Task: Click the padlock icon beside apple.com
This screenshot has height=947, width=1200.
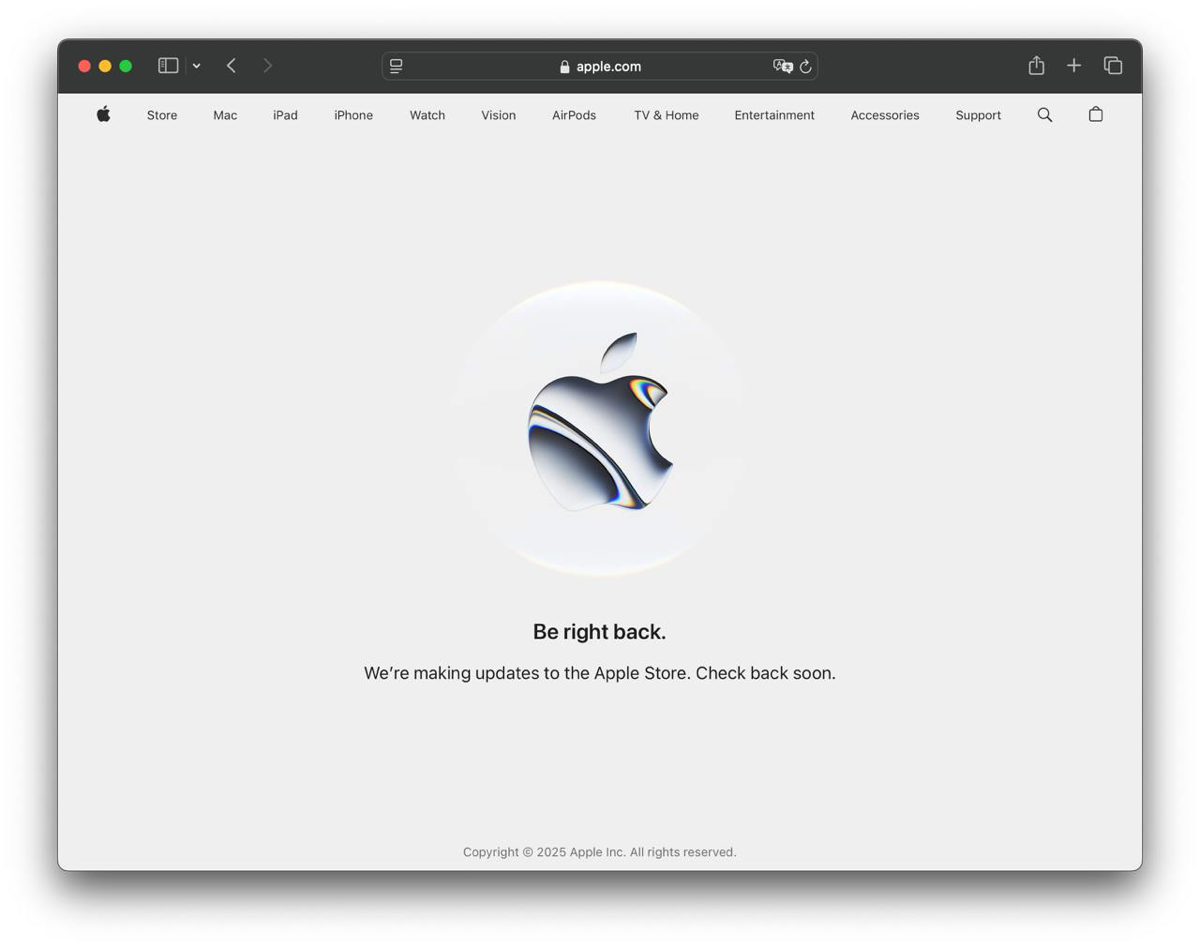Action: 565,67
